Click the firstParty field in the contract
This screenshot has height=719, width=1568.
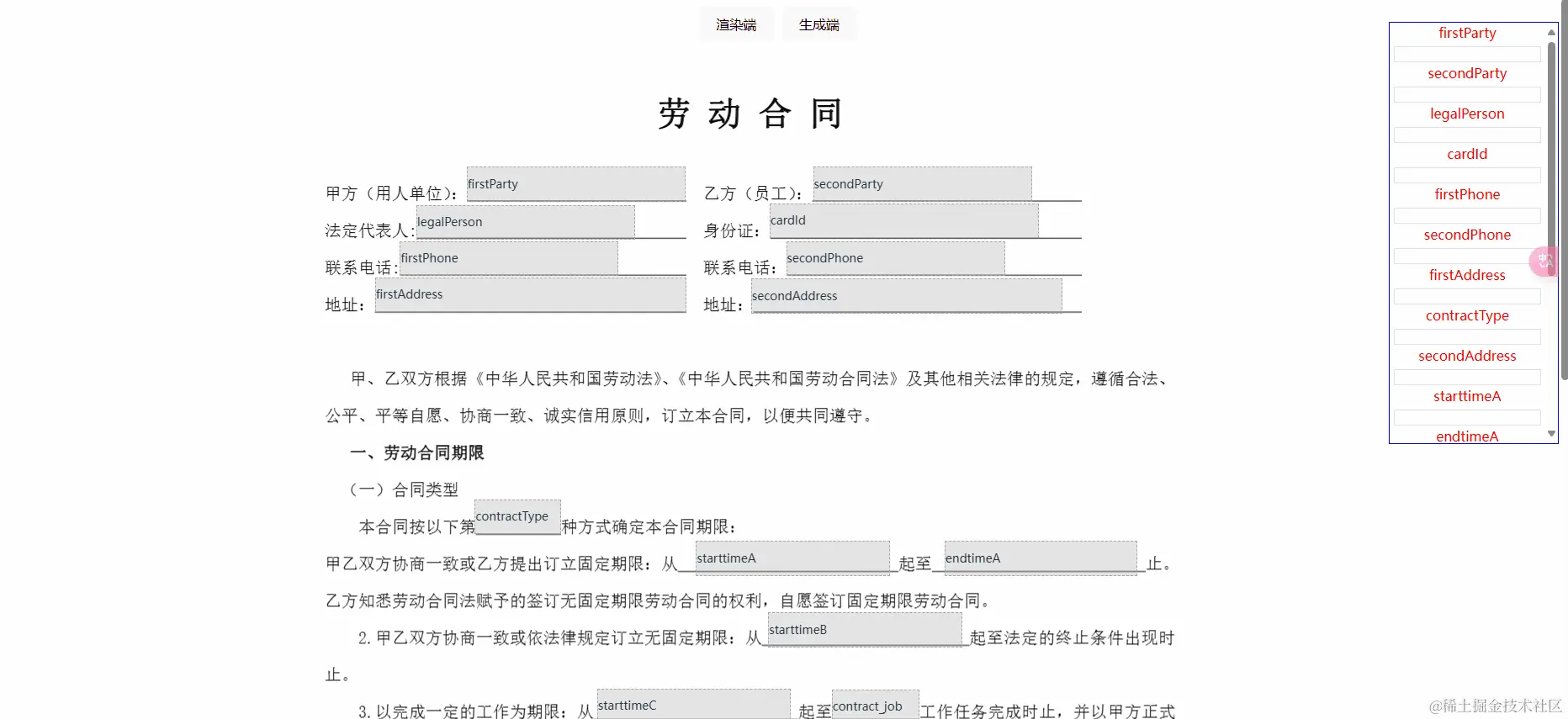(576, 183)
